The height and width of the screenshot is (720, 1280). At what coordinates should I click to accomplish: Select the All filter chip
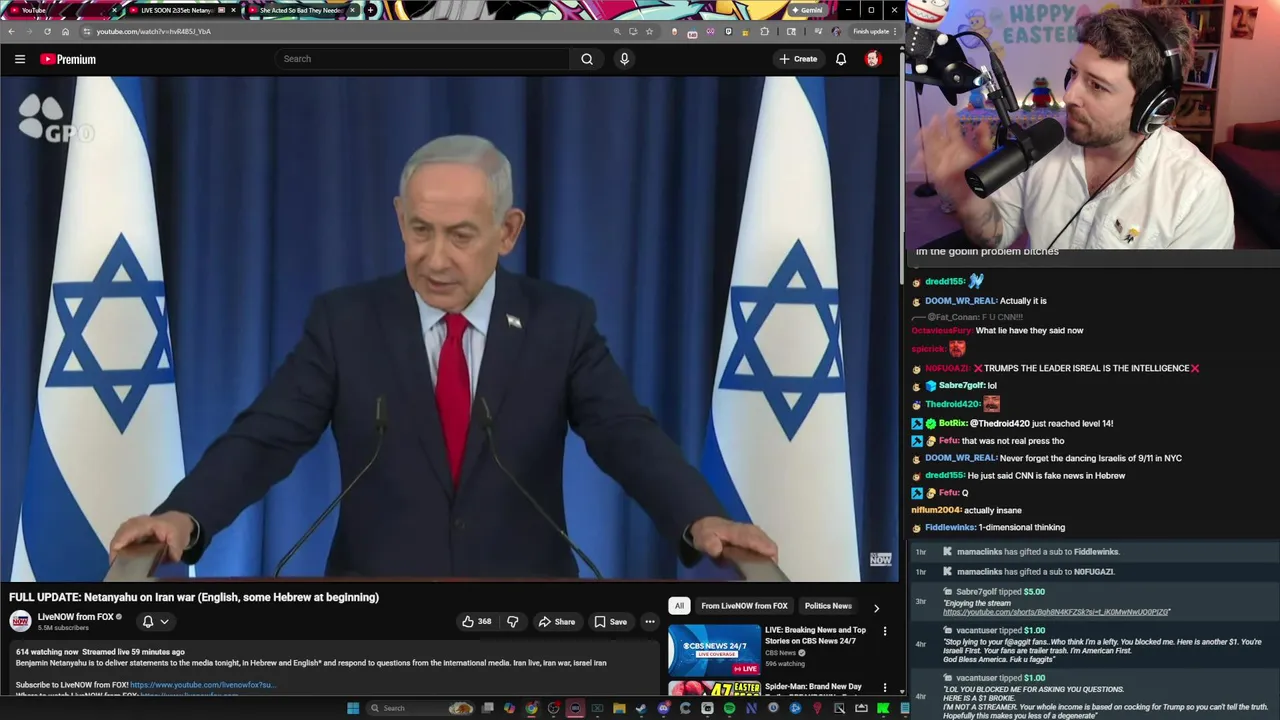(x=679, y=606)
